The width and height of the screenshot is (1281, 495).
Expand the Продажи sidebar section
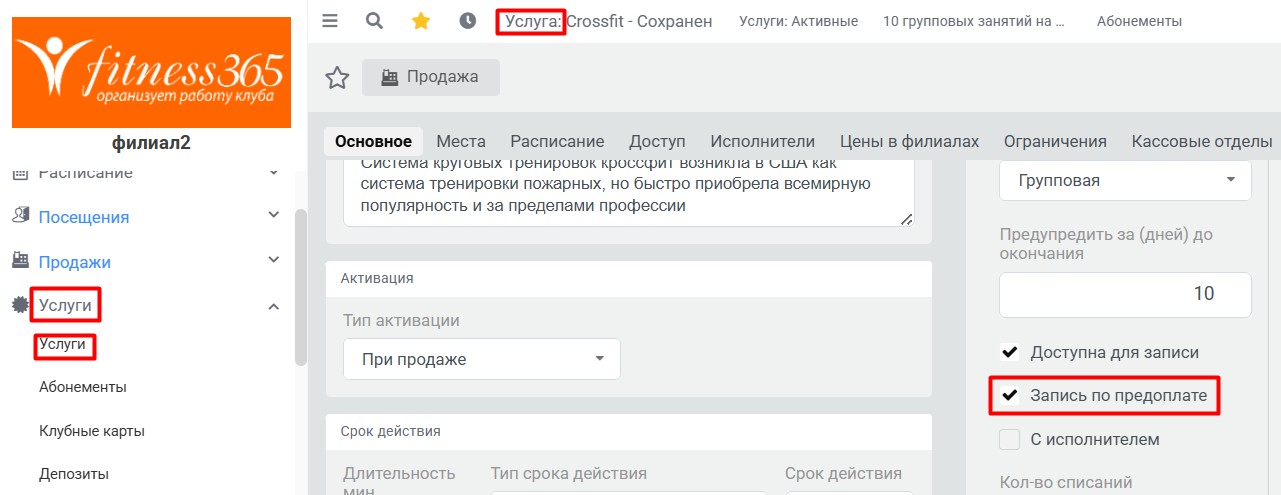[274, 260]
